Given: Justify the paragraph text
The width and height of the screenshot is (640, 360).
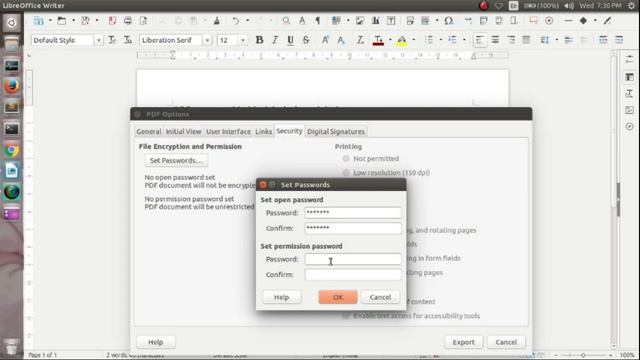Looking at the screenshot, I should click(x=526, y=40).
